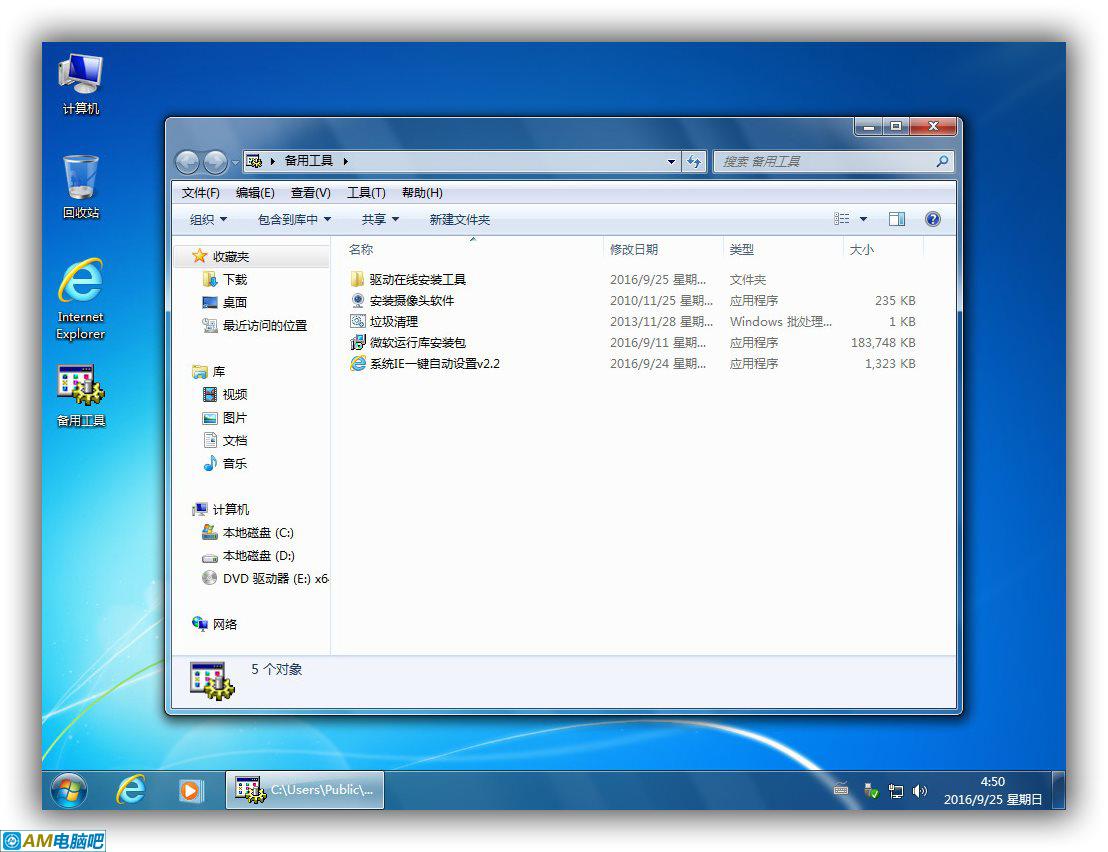Click the C:\Users\Public taskbar window button
Viewport: 1108px width, 852px height.
click(x=305, y=790)
